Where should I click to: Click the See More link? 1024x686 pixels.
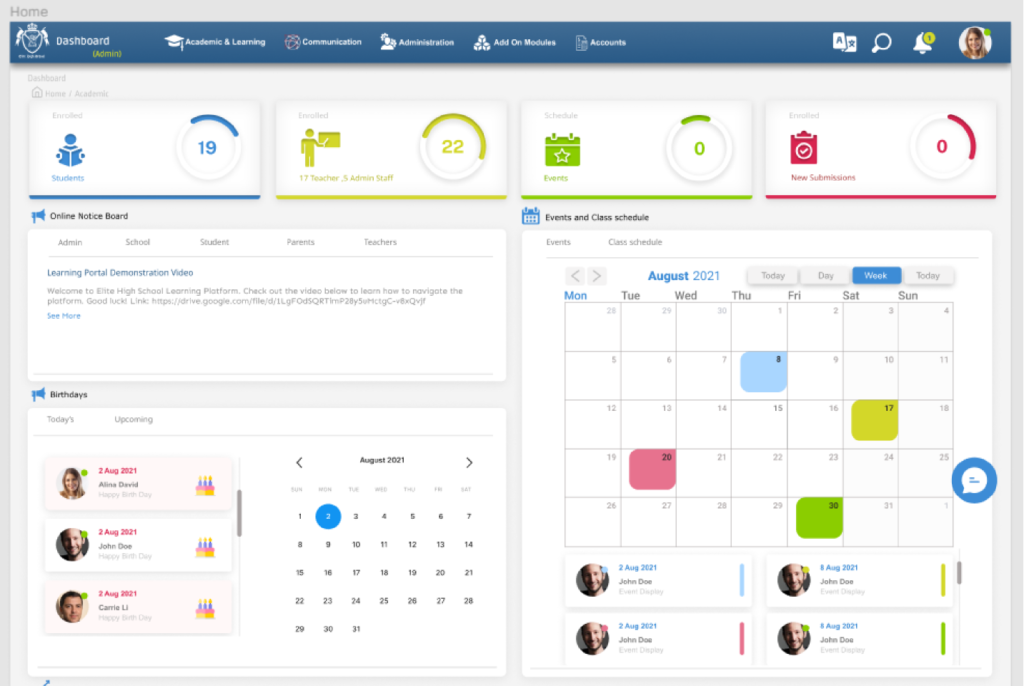pos(64,316)
